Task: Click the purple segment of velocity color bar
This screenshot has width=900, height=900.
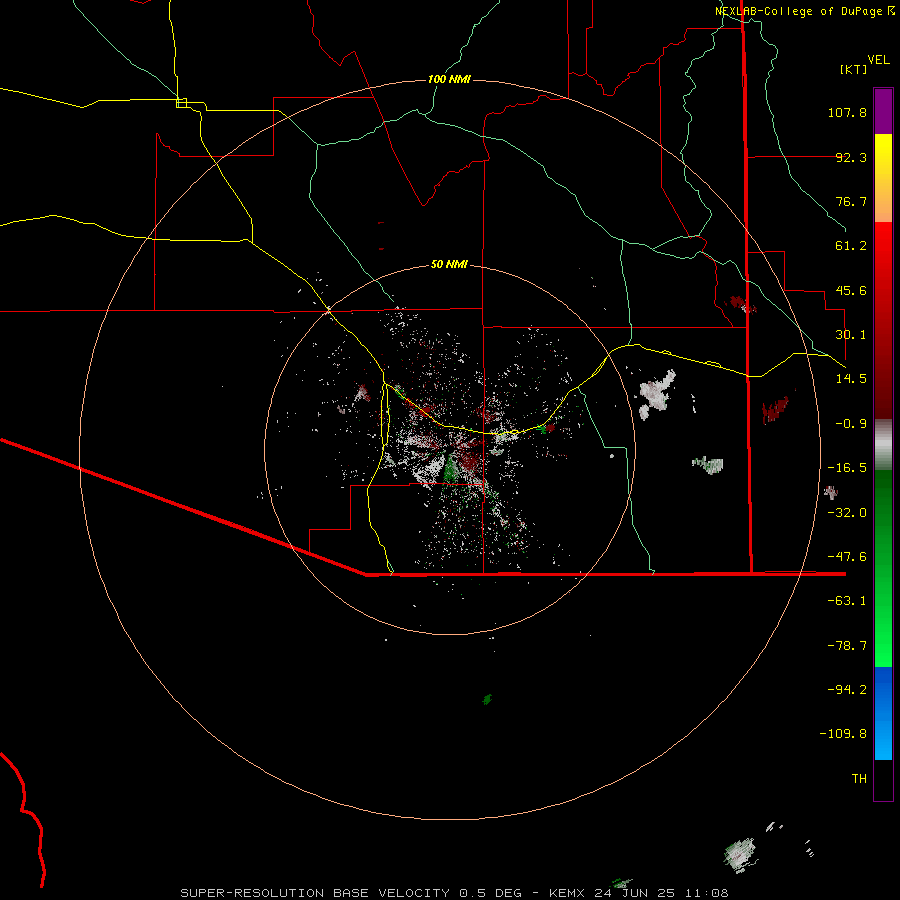Action: point(883,112)
